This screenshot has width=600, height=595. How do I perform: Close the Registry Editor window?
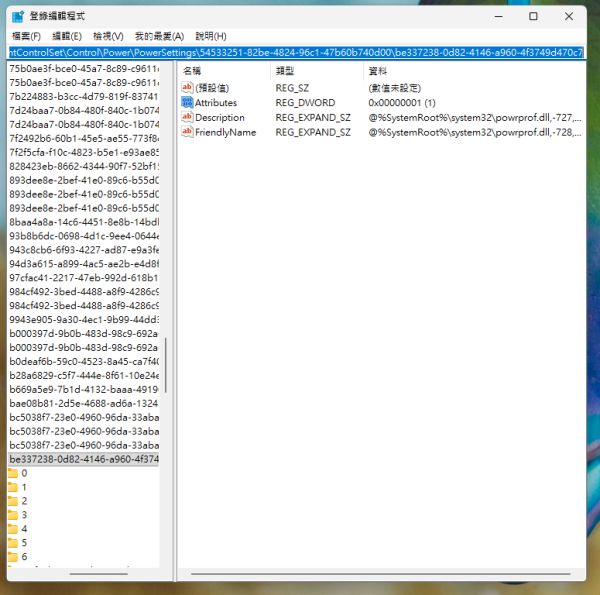(569, 16)
